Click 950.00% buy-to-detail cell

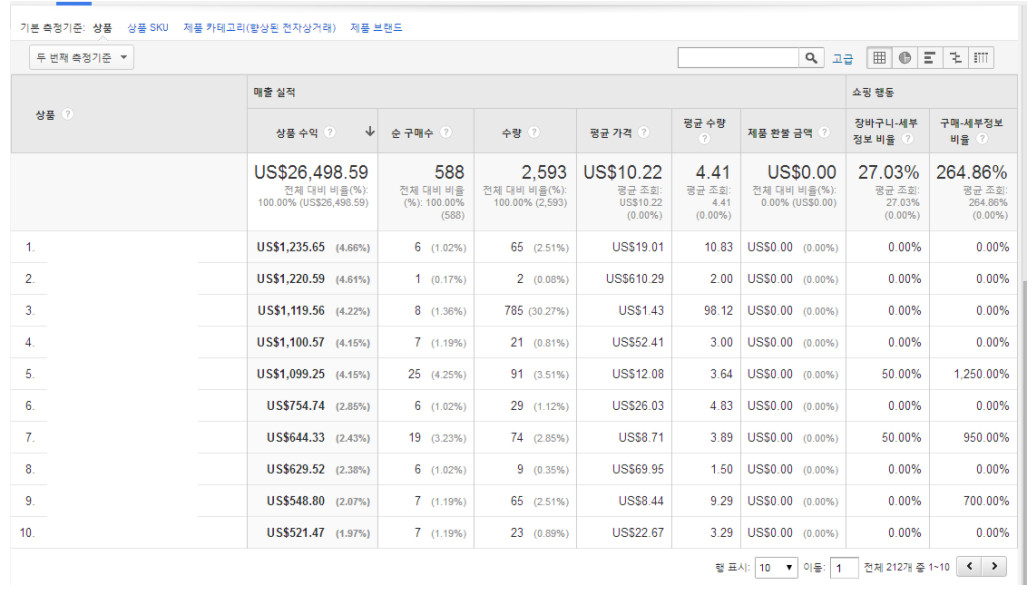(986, 437)
